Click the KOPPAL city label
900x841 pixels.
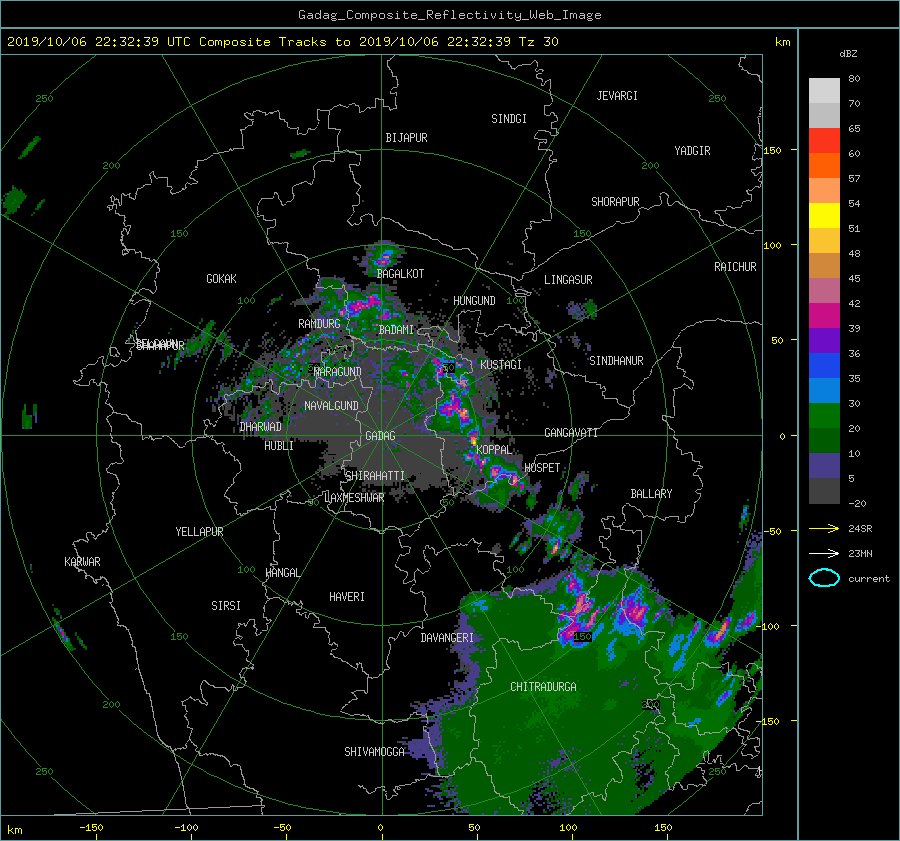click(494, 449)
